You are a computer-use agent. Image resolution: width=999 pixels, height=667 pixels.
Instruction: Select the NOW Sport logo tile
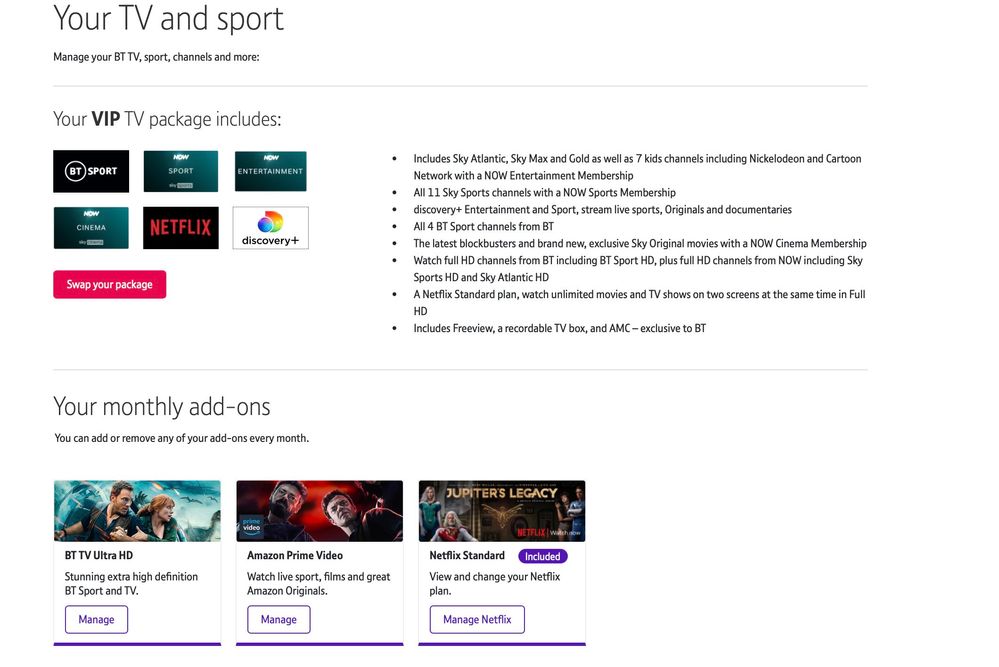pos(180,171)
